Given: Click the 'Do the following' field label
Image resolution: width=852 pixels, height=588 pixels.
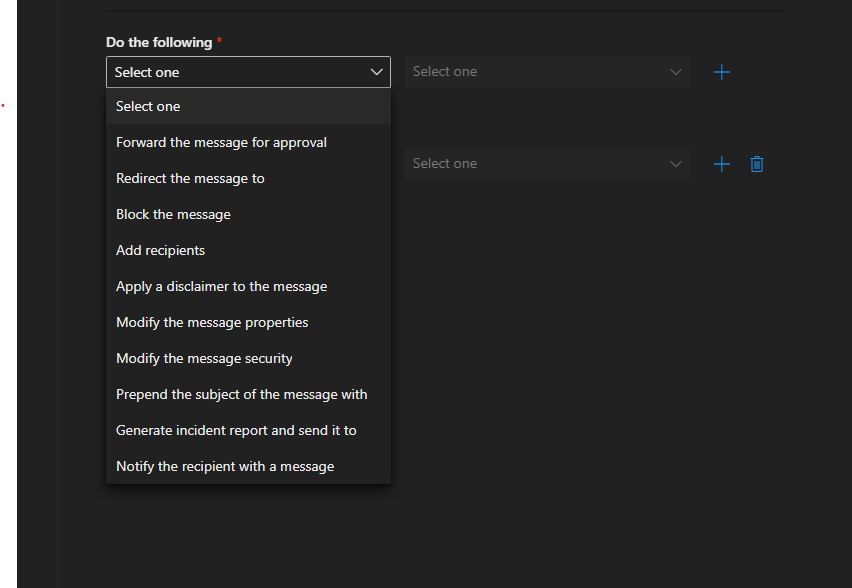Looking at the screenshot, I should tap(160, 43).
